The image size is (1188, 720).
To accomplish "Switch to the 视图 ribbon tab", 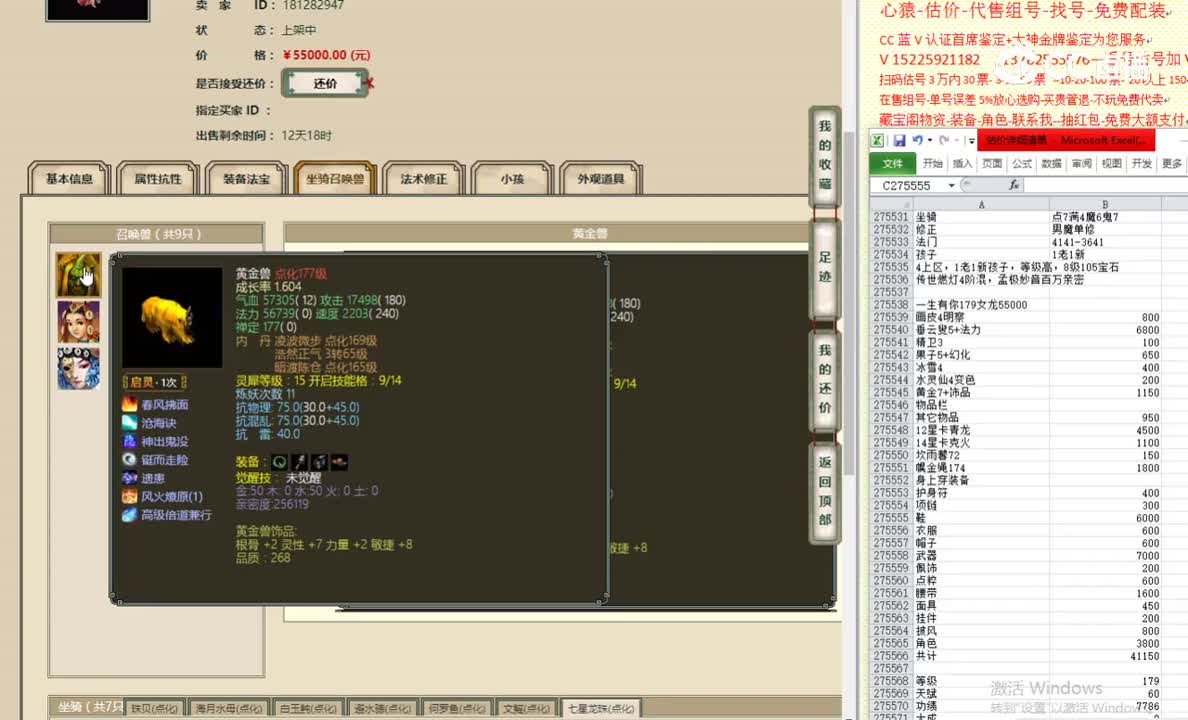I will pyautogui.click(x=1111, y=164).
